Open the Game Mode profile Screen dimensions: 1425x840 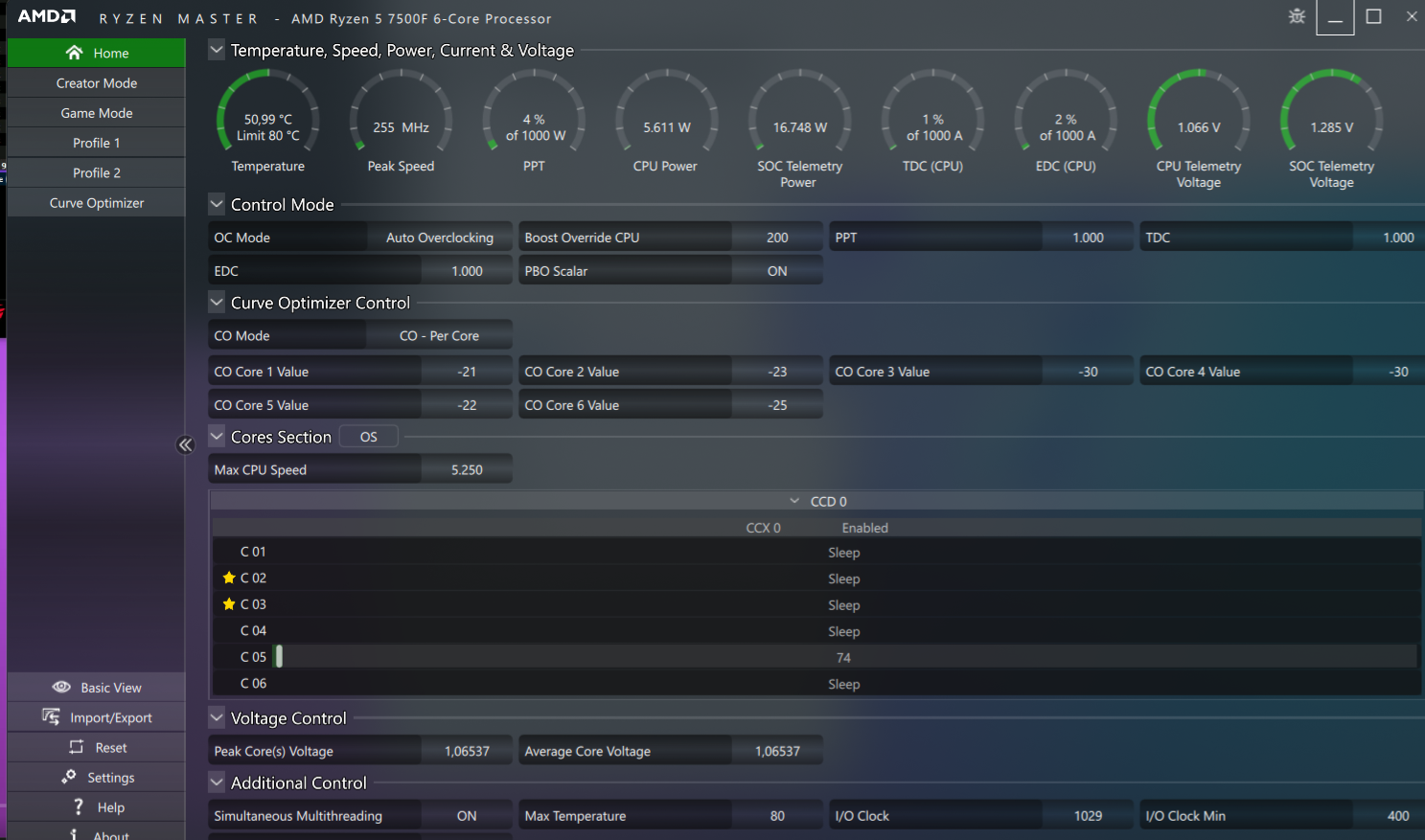(x=97, y=113)
